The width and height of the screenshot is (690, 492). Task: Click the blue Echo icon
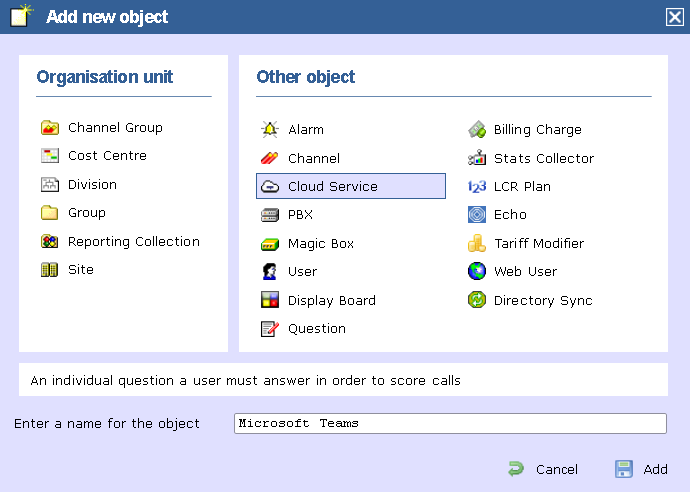tap(477, 215)
